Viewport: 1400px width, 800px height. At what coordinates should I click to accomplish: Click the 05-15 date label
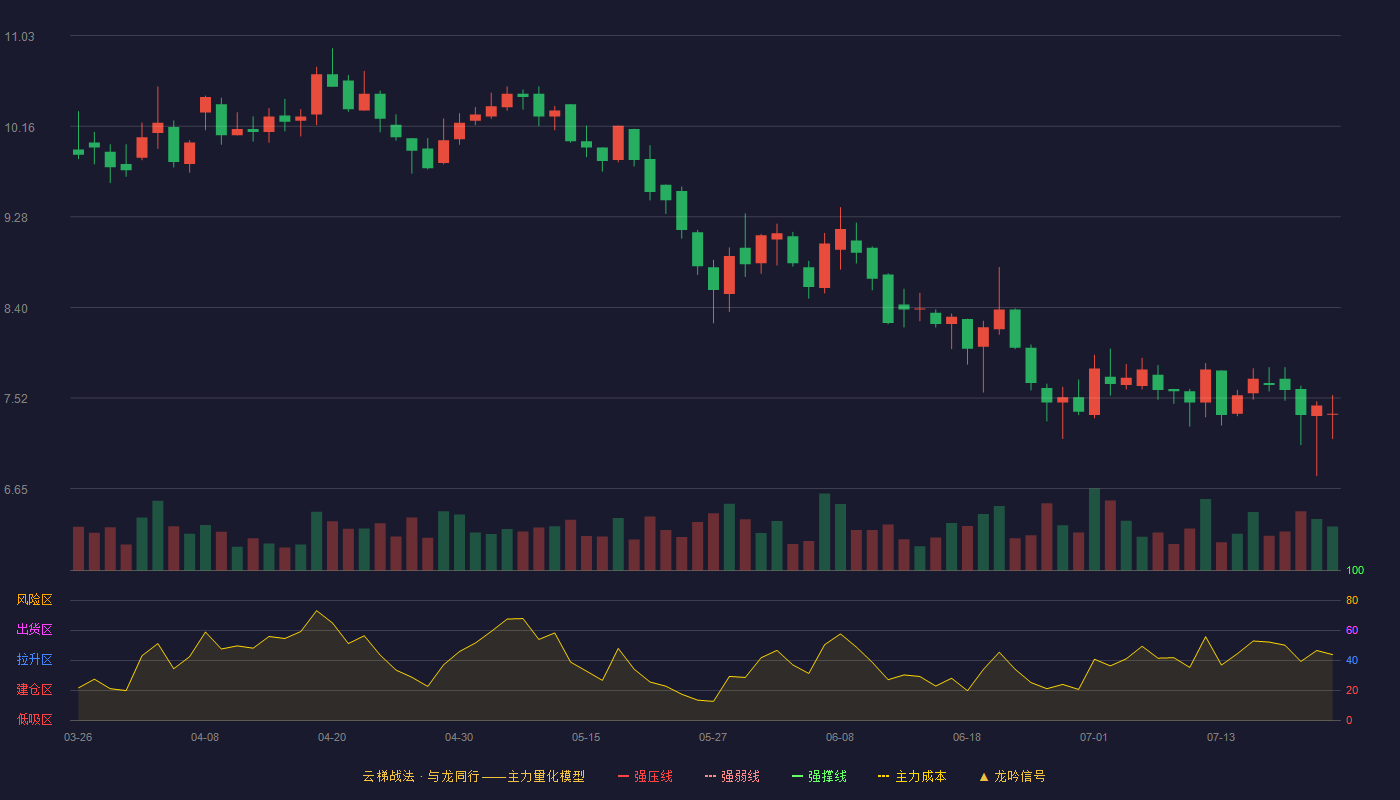[x=586, y=737]
